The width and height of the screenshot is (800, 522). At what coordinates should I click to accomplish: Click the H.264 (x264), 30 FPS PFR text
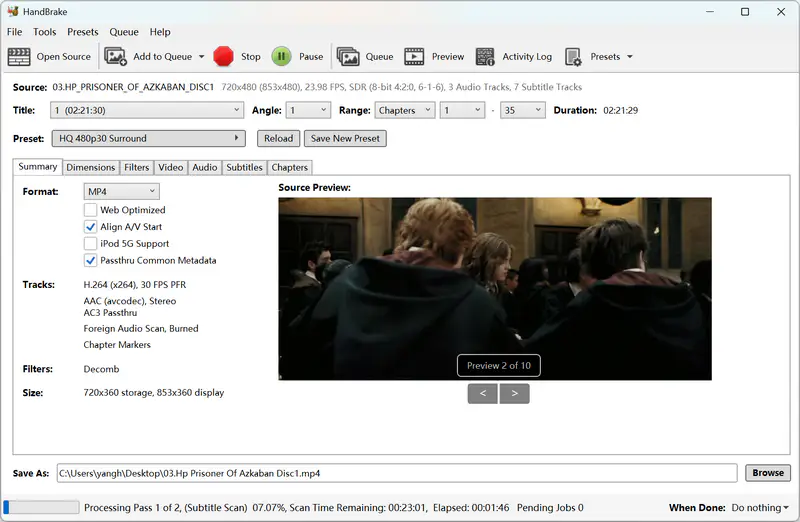tap(135, 285)
